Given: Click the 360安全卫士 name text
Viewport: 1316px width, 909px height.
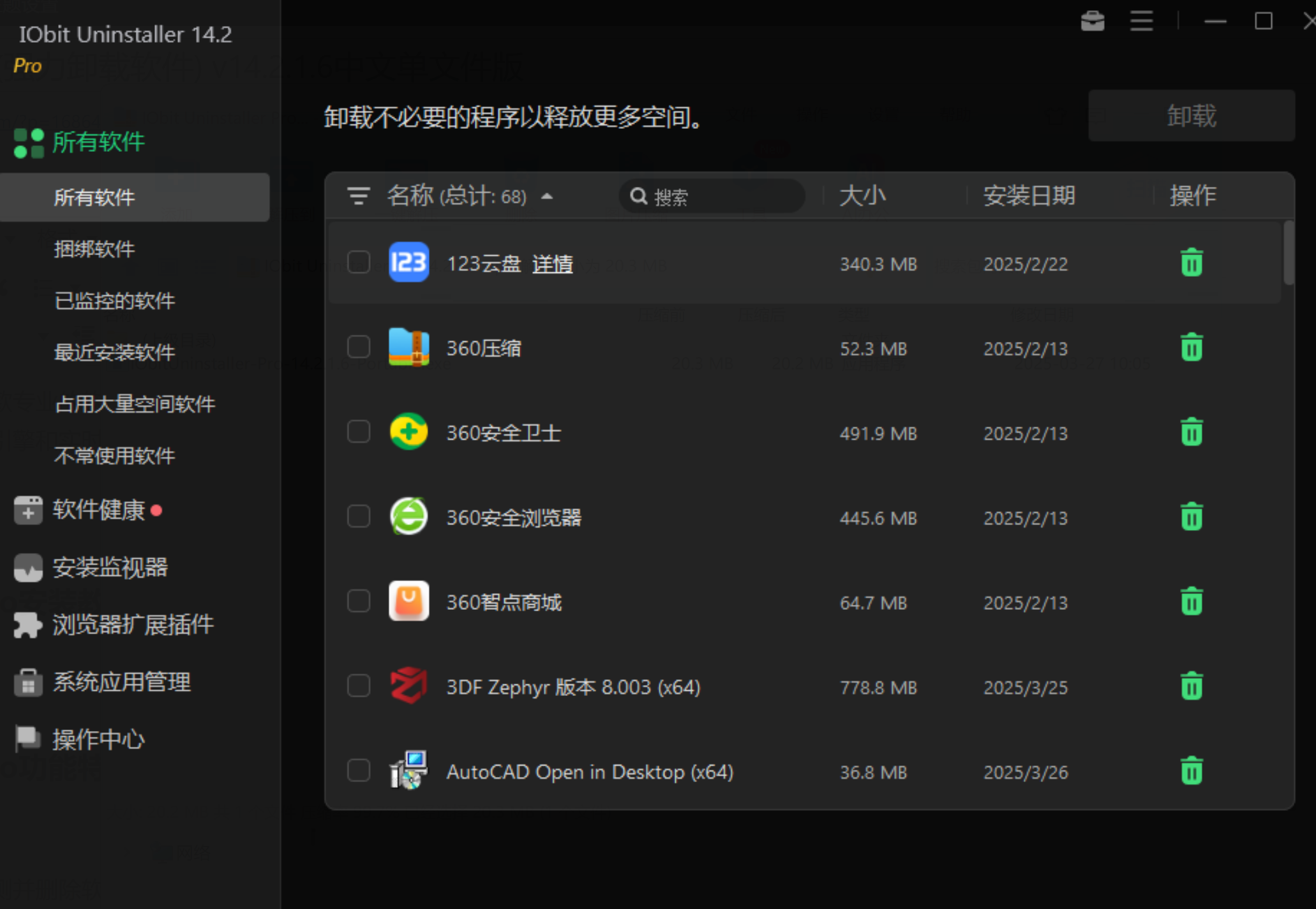Looking at the screenshot, I should pyautogui.click(x=504, y=433).
